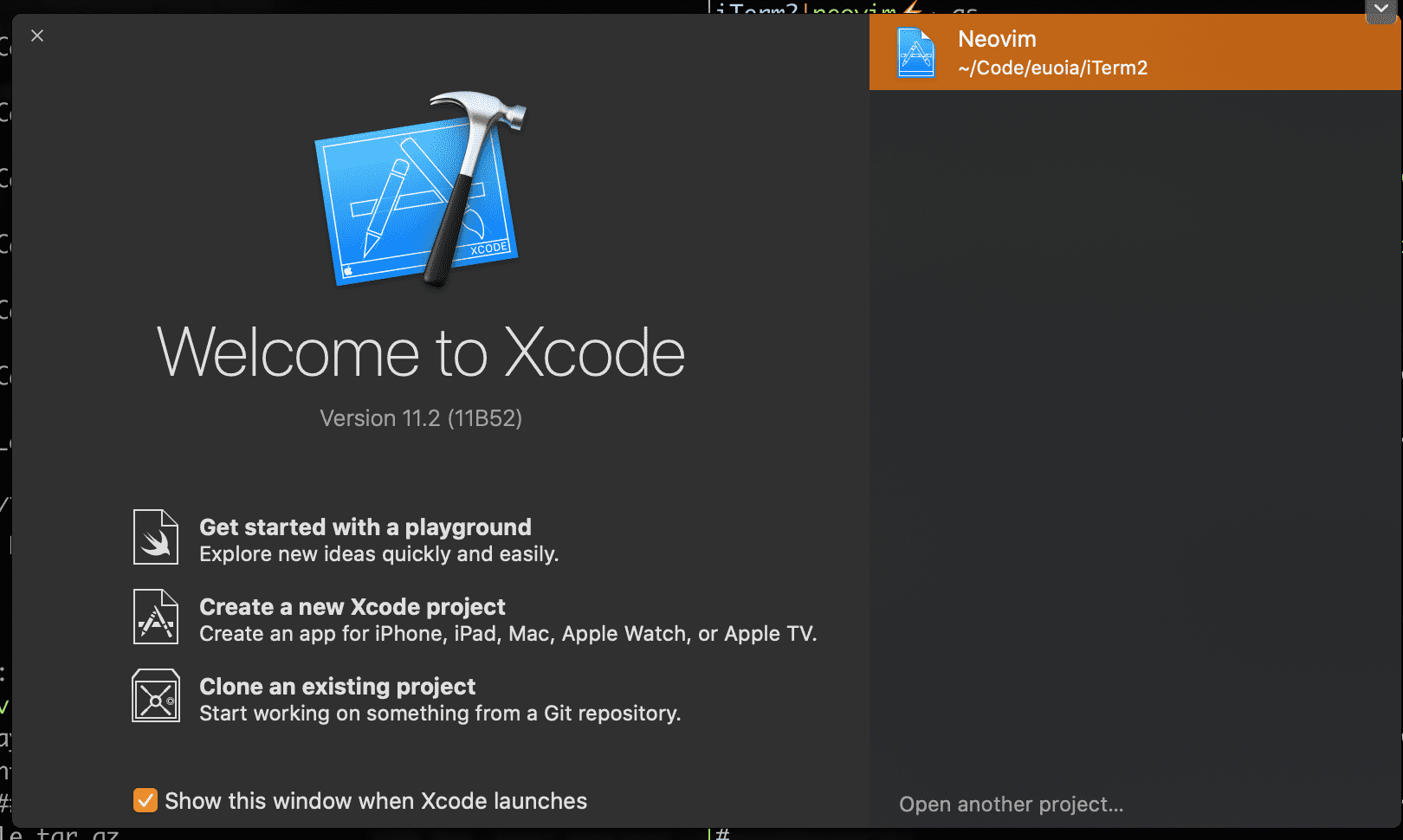Click the Welcome to Xcode heading

(421, 353)
